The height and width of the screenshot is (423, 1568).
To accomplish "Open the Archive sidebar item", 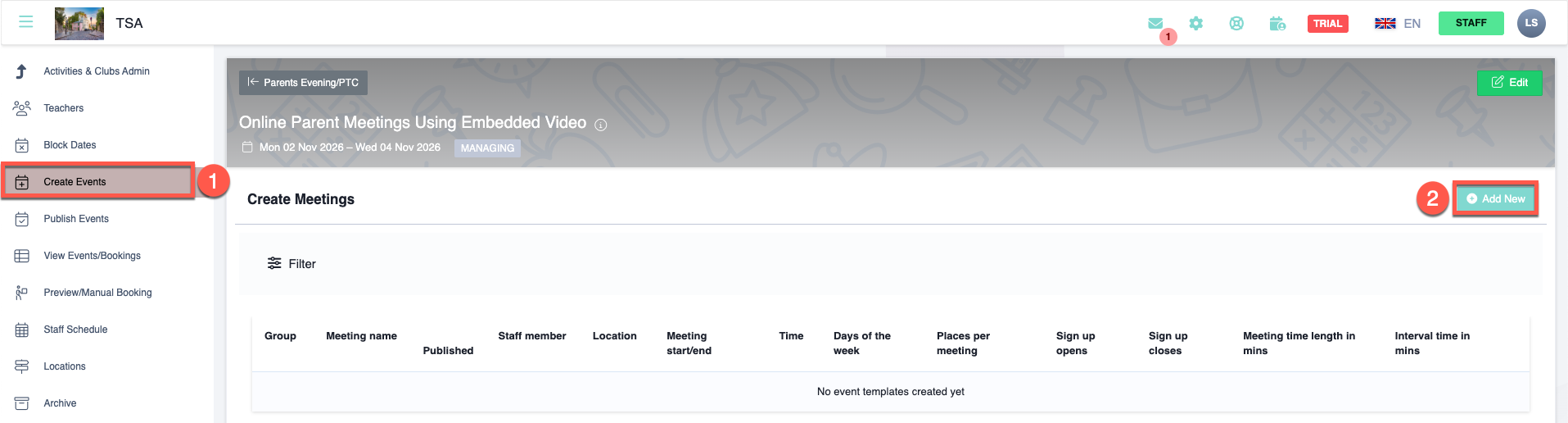I will click(60, 403).
